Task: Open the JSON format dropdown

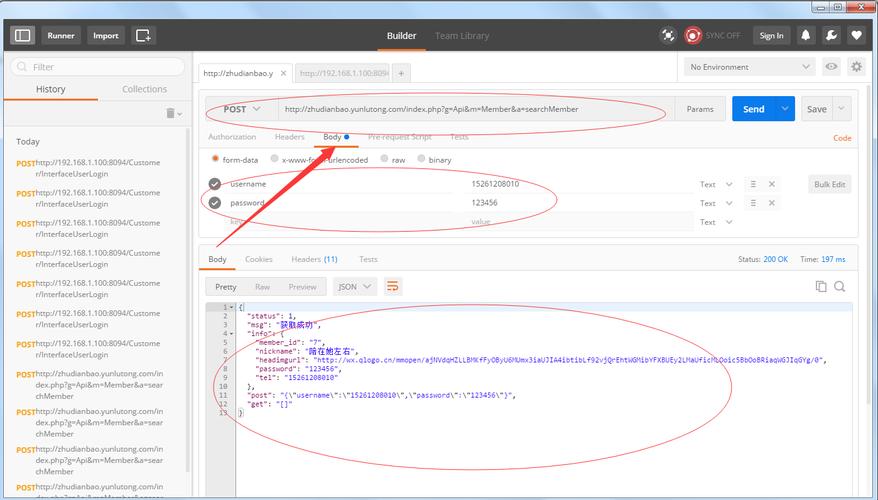Action: [355, 286]
